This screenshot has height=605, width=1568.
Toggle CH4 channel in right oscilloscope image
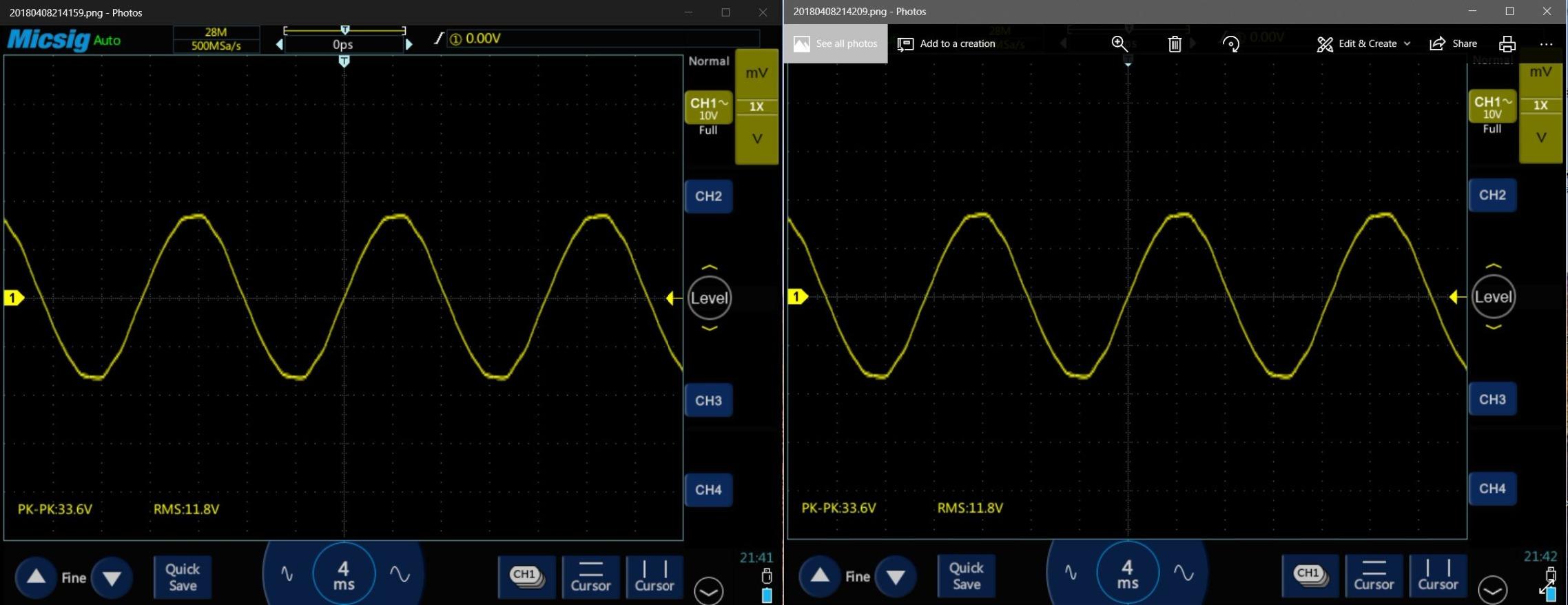[x=1492, y=489]
